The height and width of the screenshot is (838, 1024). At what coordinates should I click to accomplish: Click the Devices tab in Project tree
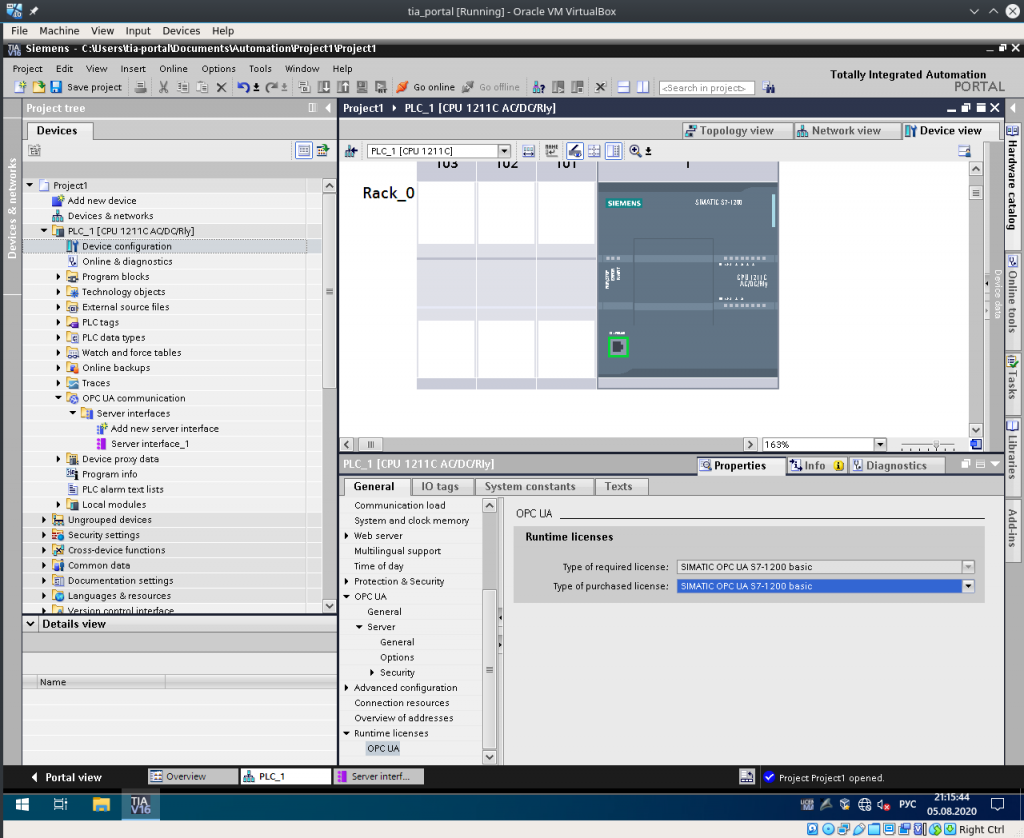(57, 131)
